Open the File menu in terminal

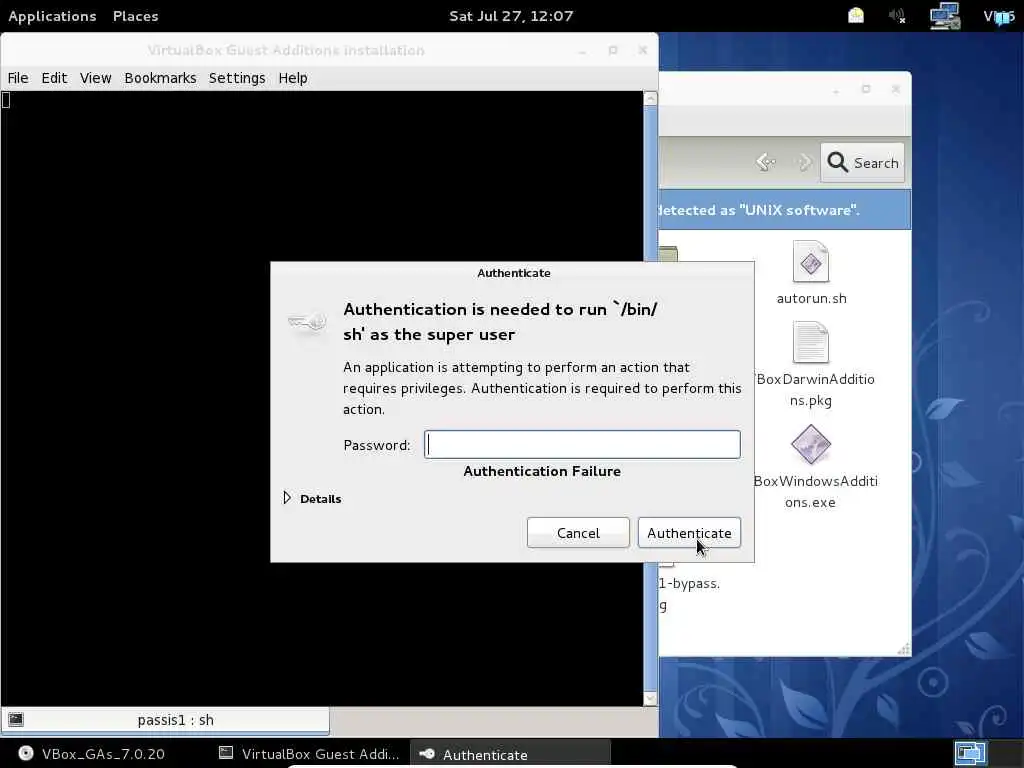[18, 78]
